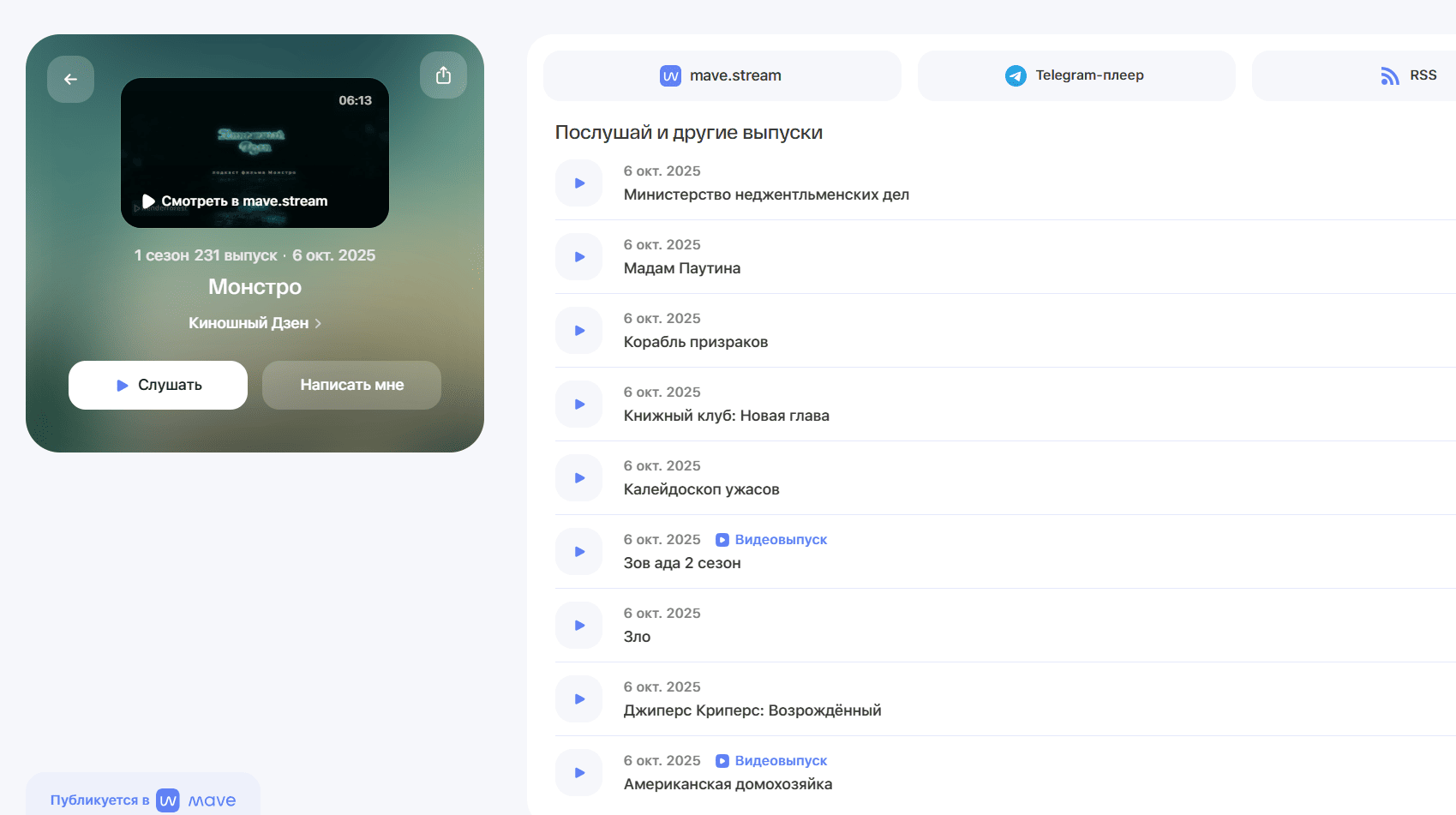Play the Калейдоскоп ужасов episode
This screenshot has height=815, width=1456.
click(579, 478)
